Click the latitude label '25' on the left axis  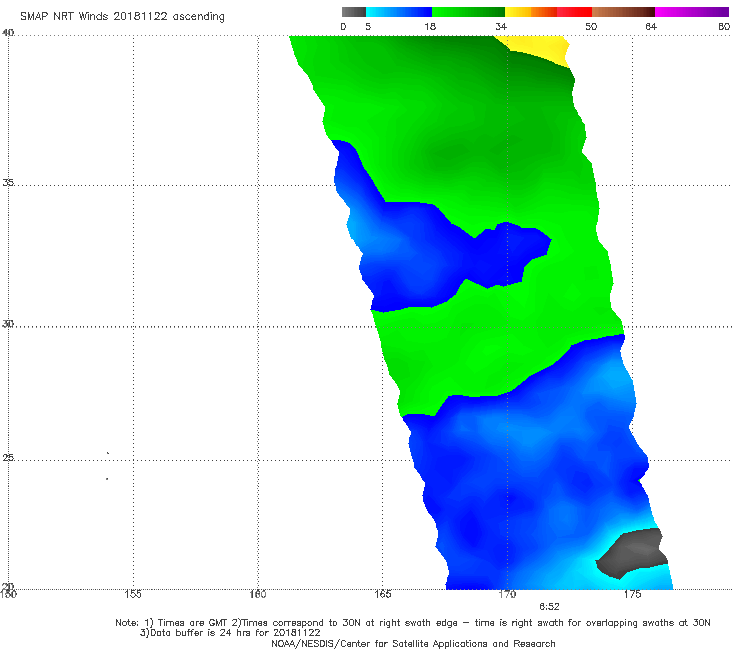(x=8, y=458)
